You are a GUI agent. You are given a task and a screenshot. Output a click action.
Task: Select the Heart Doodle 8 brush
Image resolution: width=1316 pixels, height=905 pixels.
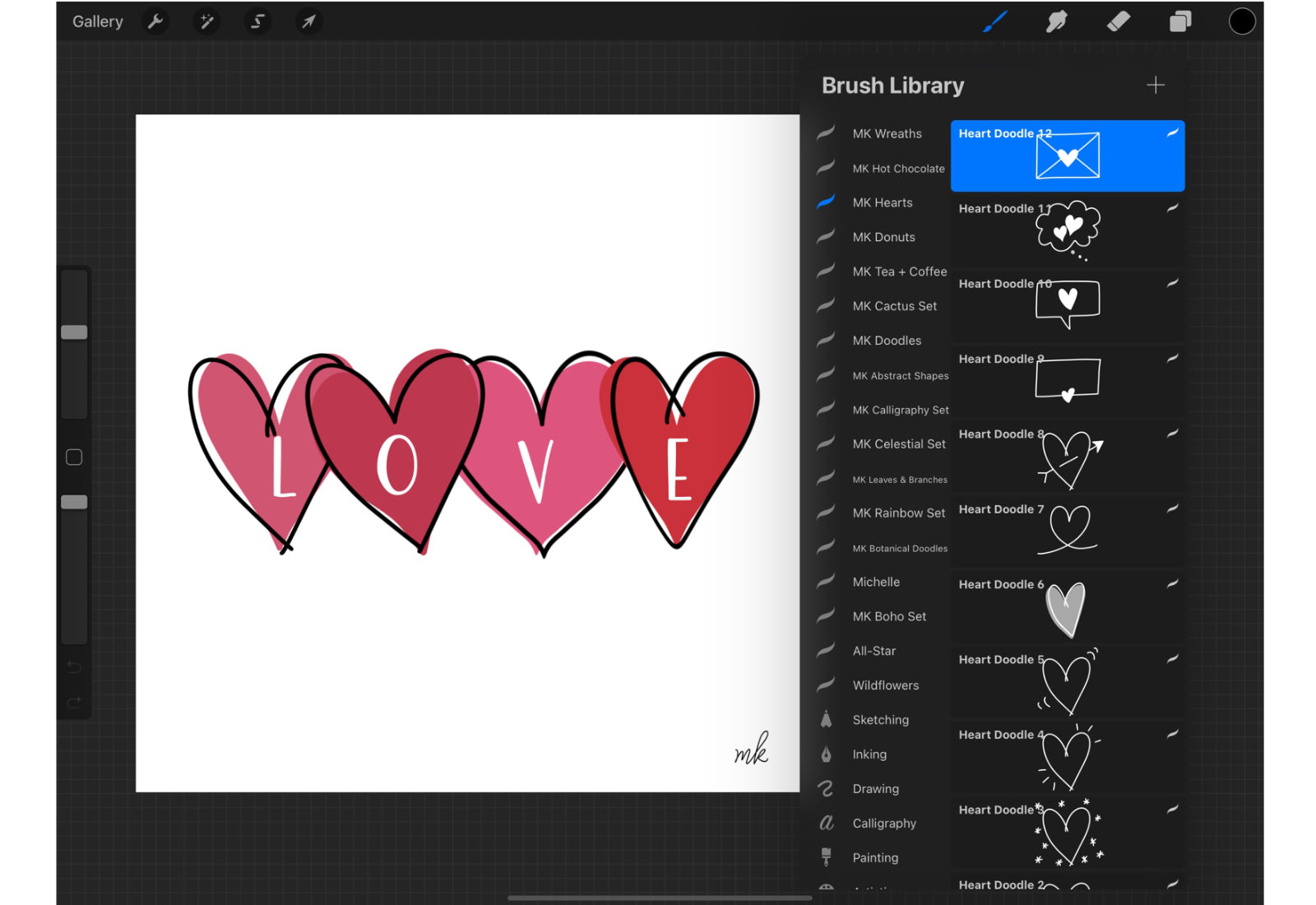pos(1068,457)
